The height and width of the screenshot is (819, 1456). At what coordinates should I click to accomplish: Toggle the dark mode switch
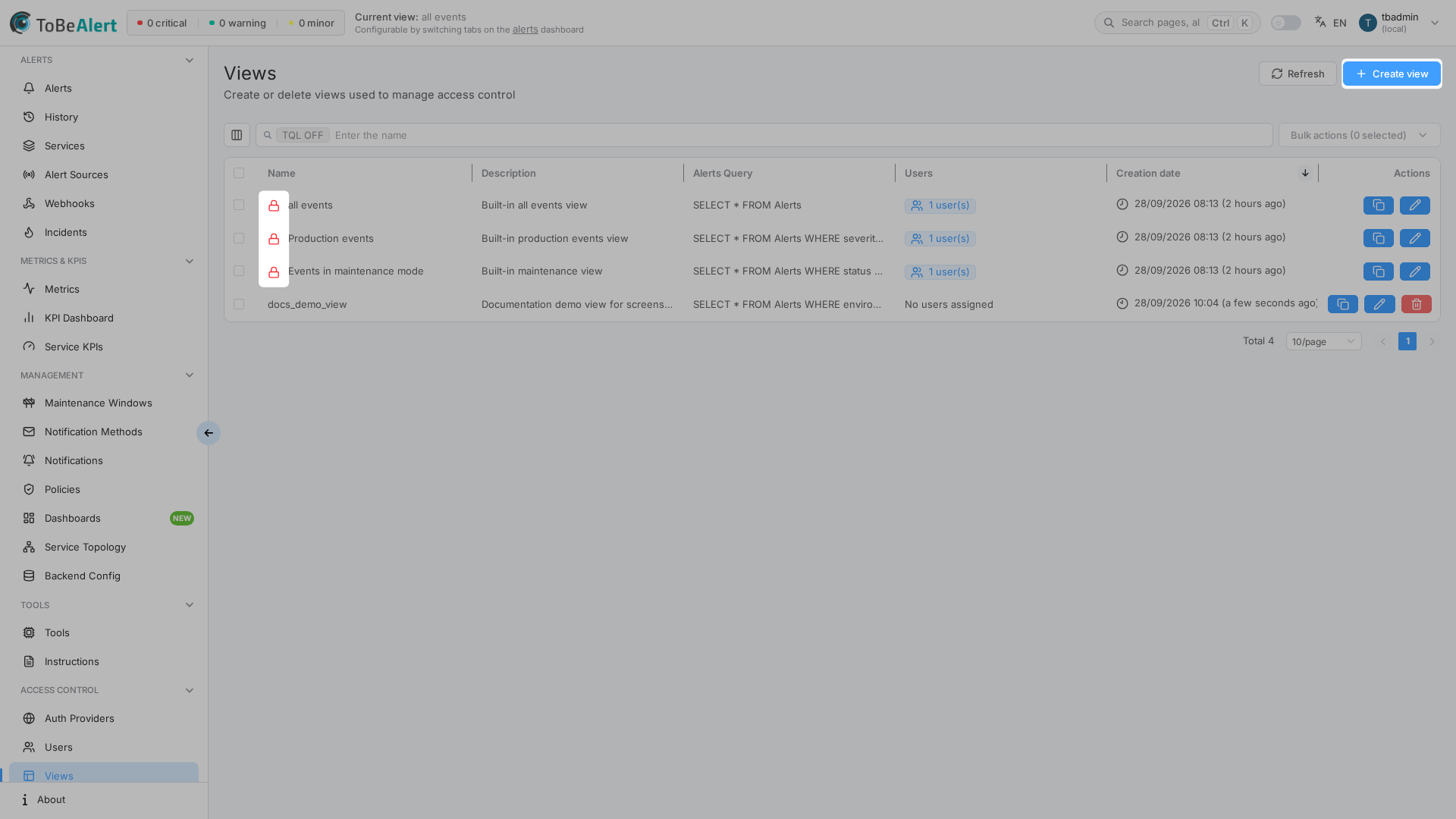(x=1285, y=23)
